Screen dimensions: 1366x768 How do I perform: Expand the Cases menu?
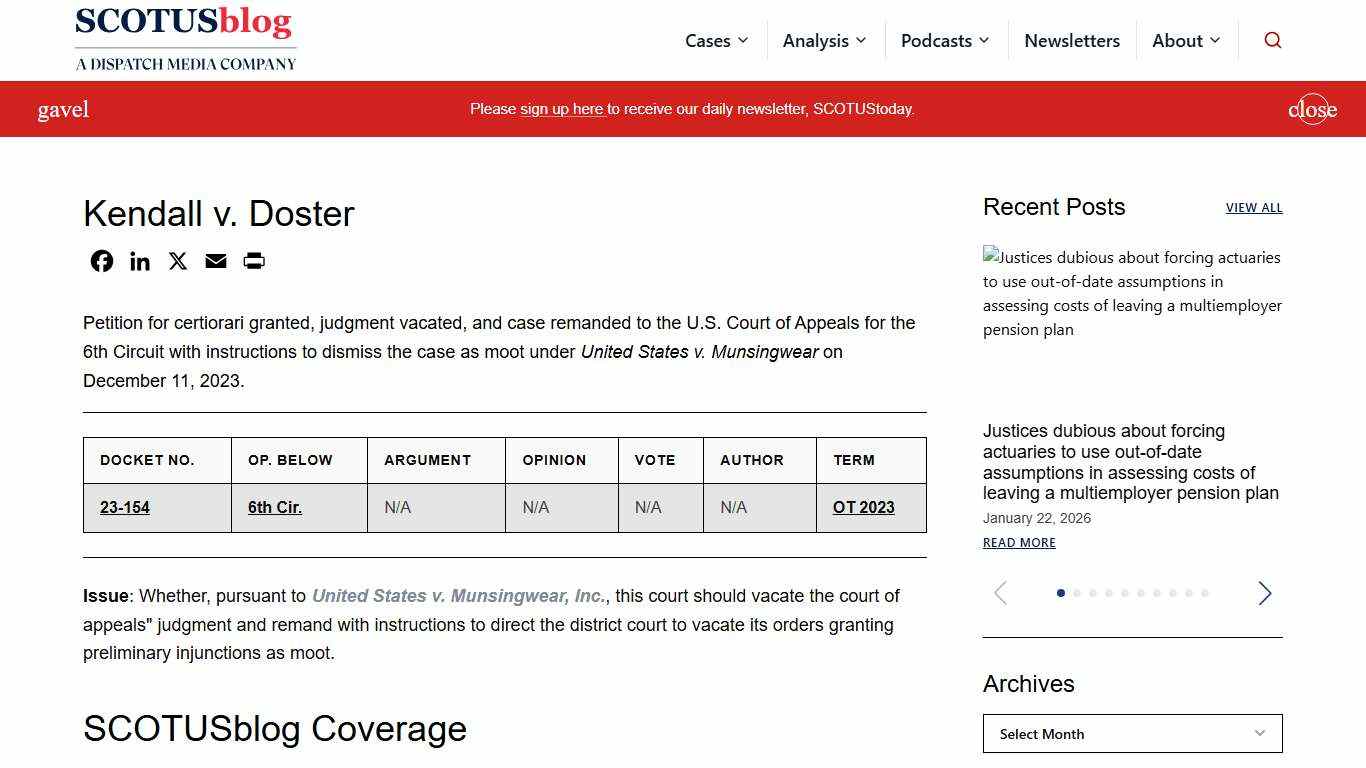716,41
